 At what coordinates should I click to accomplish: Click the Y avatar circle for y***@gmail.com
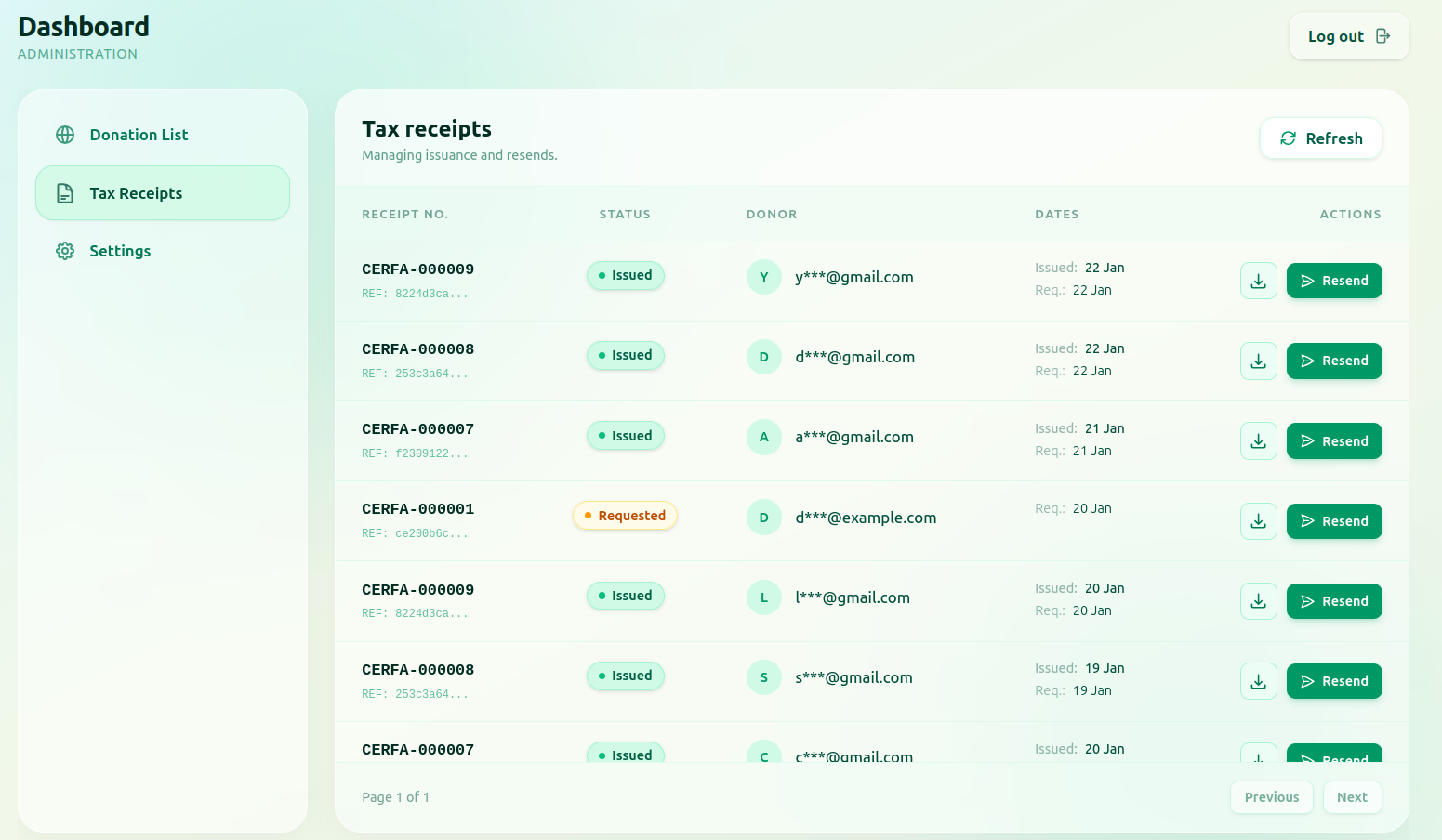763,276
